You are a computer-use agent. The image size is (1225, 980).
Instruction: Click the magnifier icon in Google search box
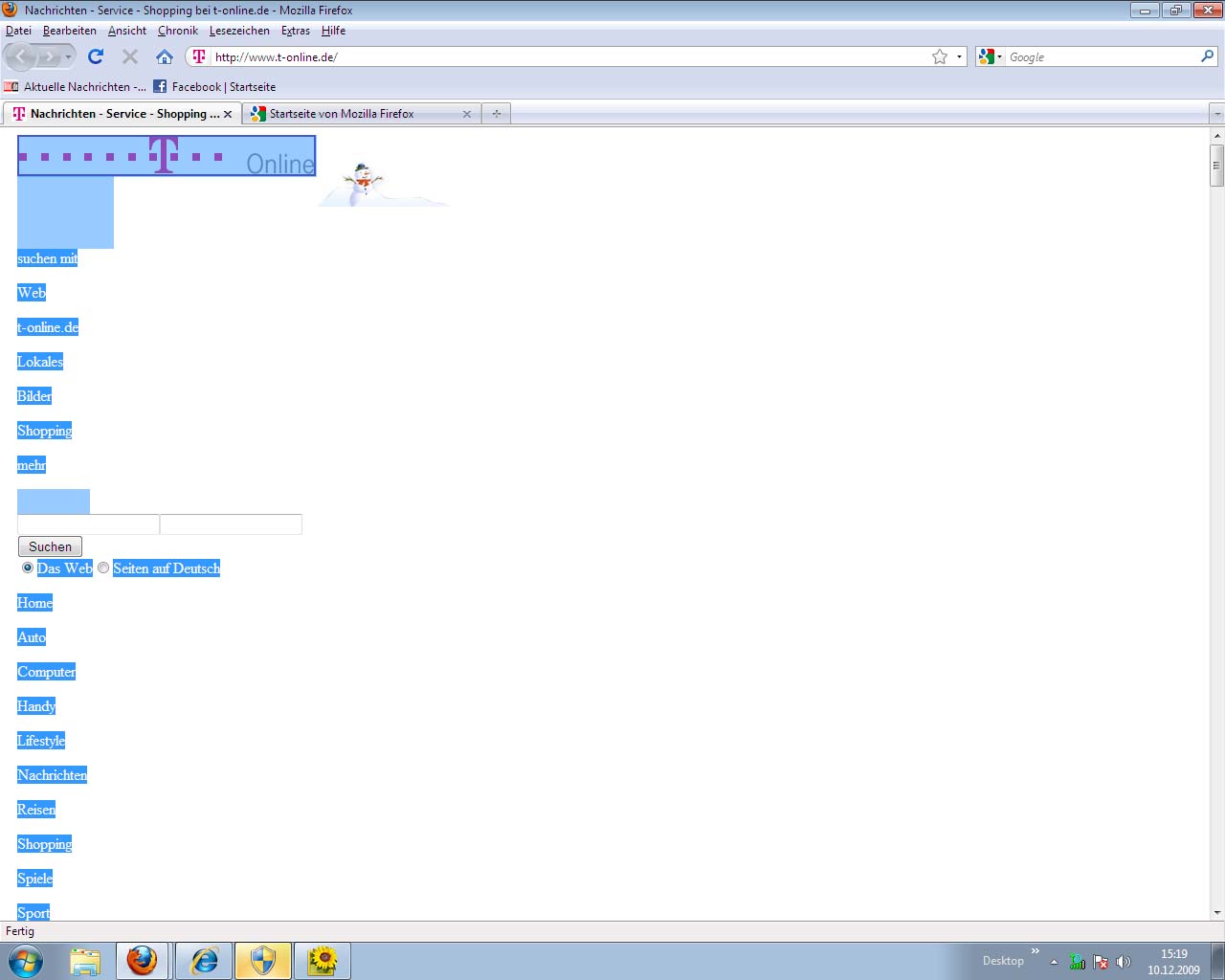[x=1207, y=56]
